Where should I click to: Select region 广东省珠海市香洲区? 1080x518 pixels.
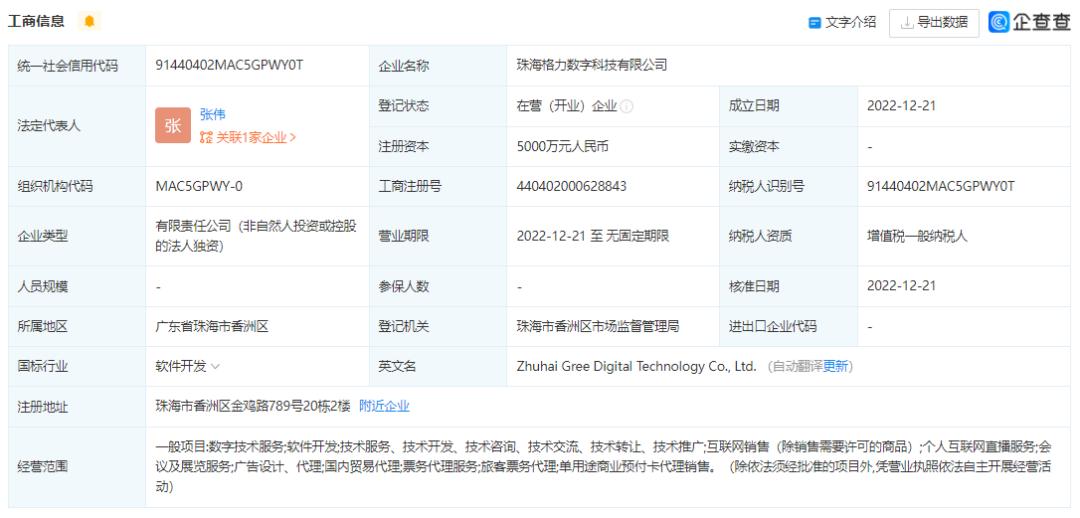pos(212,327)
